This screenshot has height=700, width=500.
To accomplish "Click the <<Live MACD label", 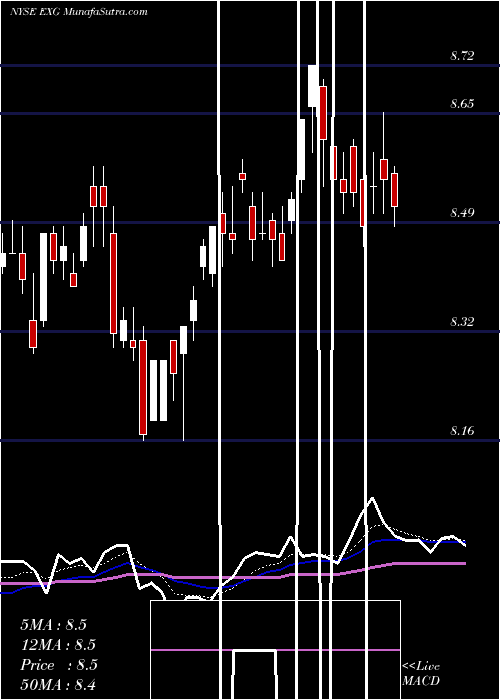I will (421, 674).
